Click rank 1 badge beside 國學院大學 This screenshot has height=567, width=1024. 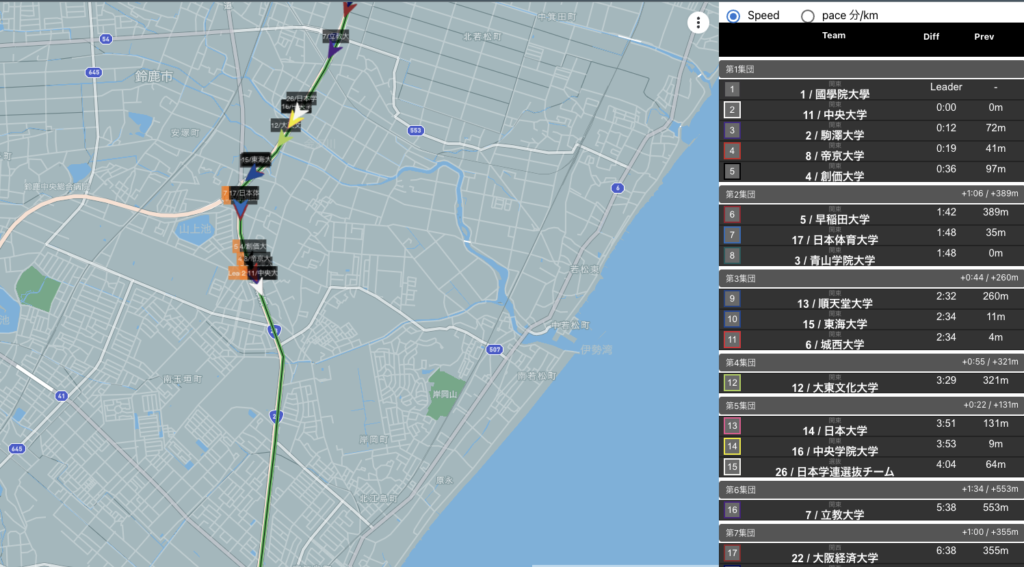coord(733,89)
